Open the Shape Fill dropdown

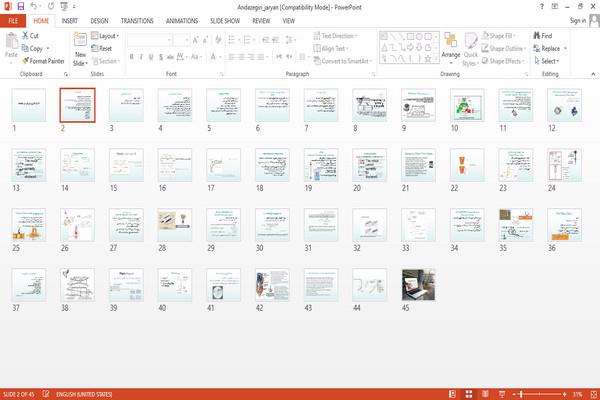pos(499,36)
